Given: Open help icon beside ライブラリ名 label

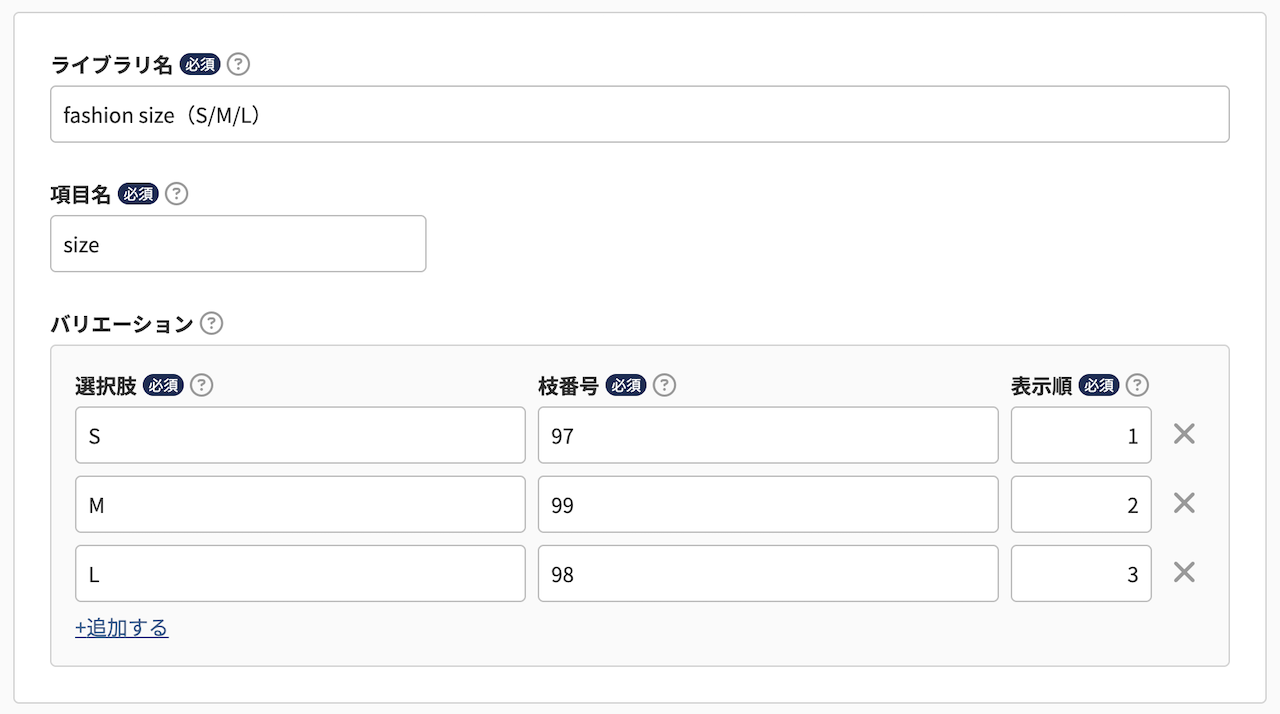Looking at the screenshot, I should click(238, 65).
